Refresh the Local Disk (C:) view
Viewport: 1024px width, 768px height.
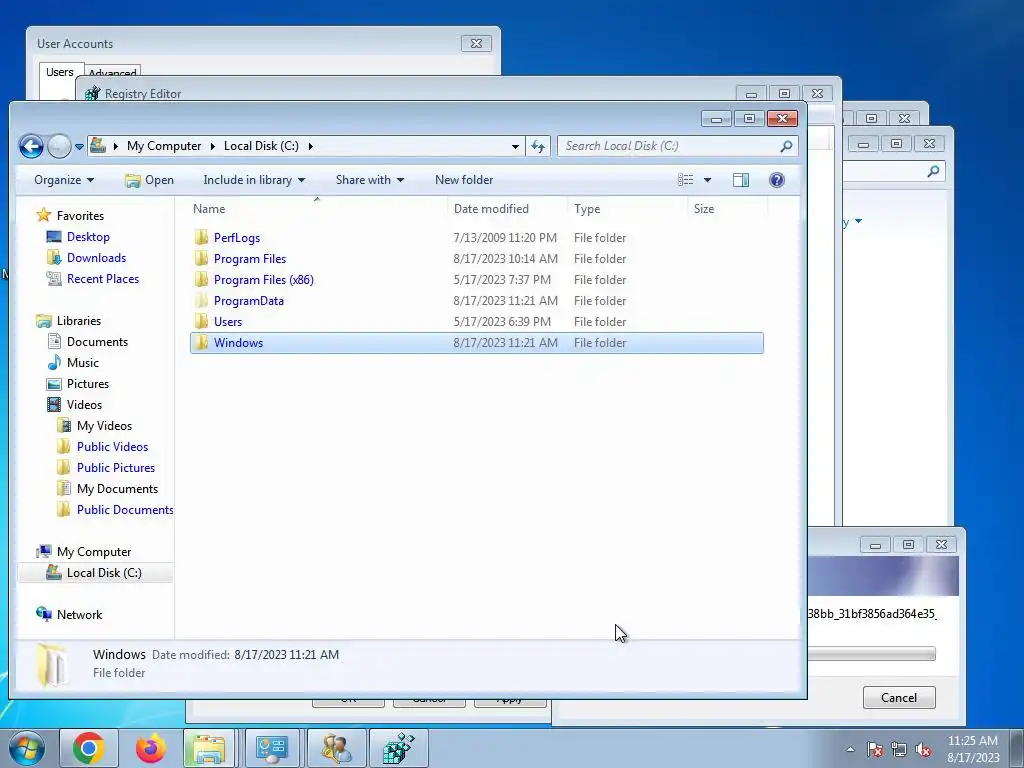[537, 146]
